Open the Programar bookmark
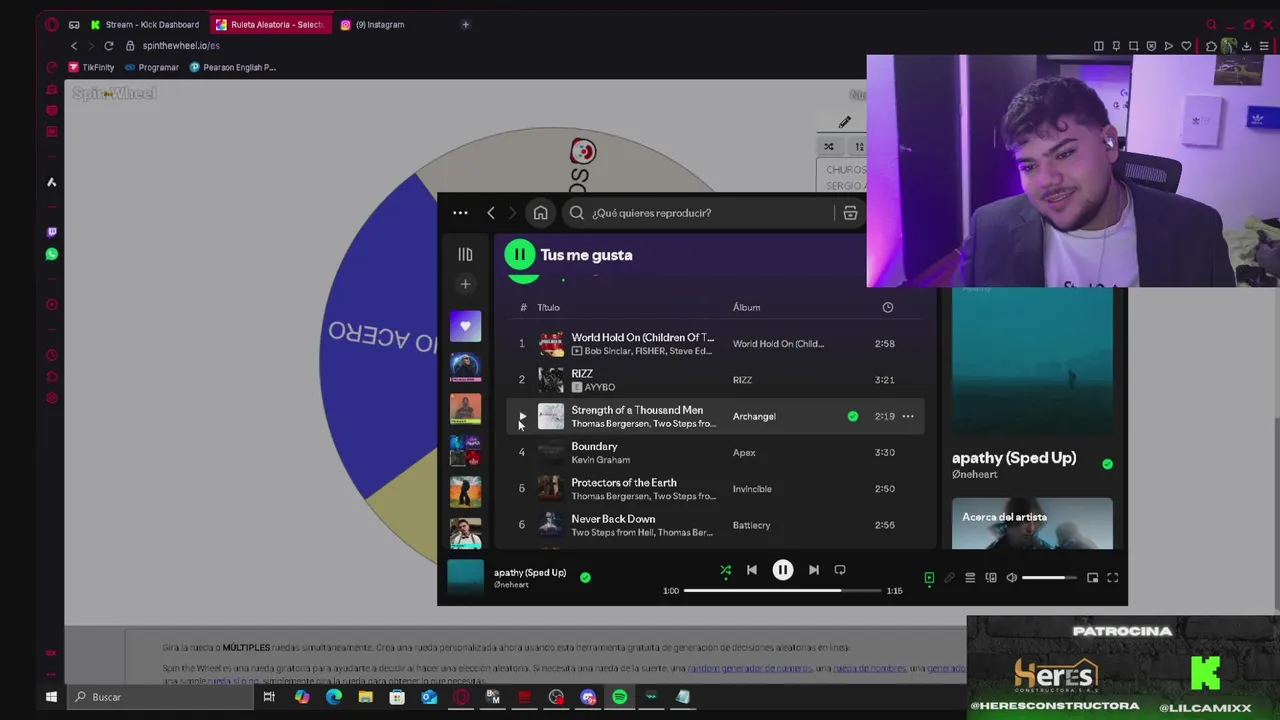Screen dimensions: 1280x720 (151, 67)
